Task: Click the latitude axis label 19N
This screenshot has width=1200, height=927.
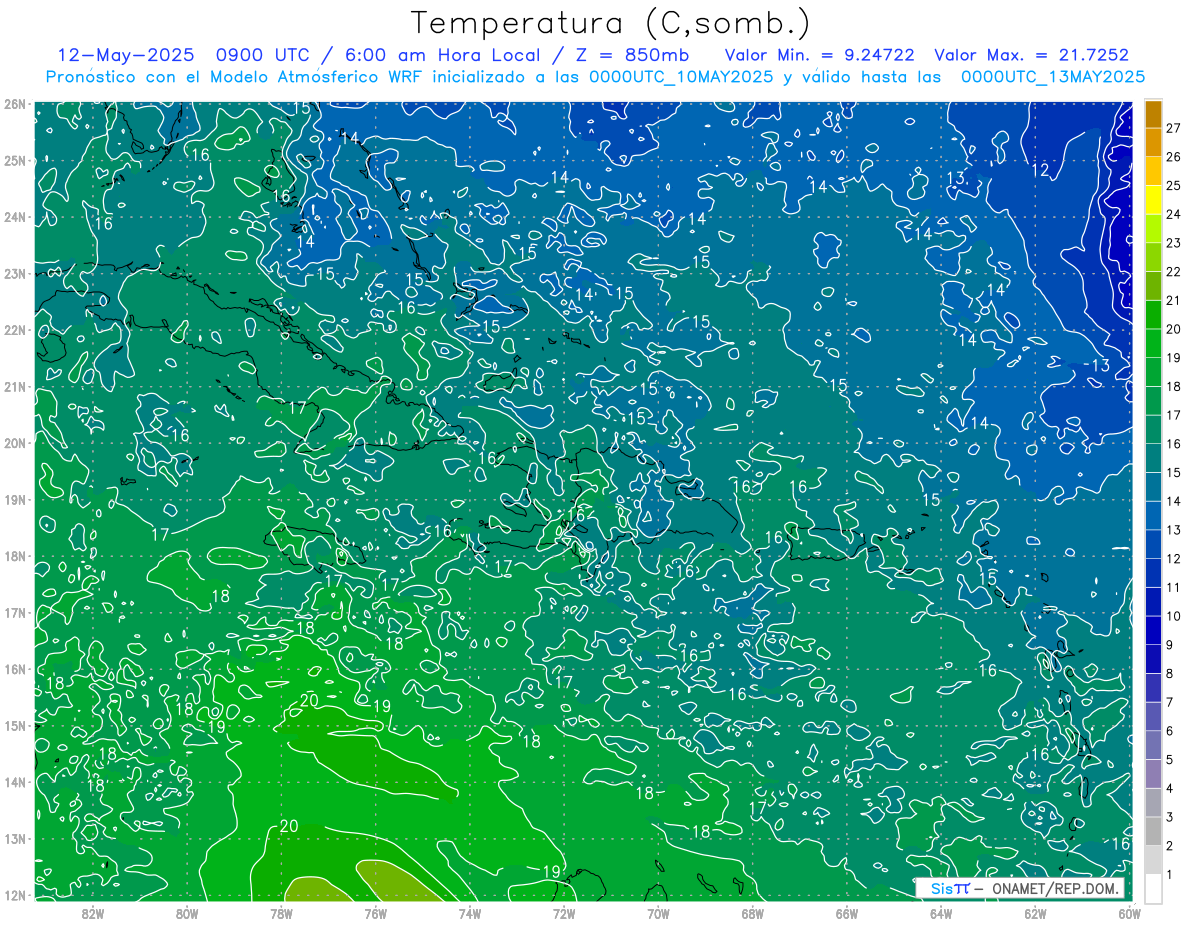Action: coord(15,500)
